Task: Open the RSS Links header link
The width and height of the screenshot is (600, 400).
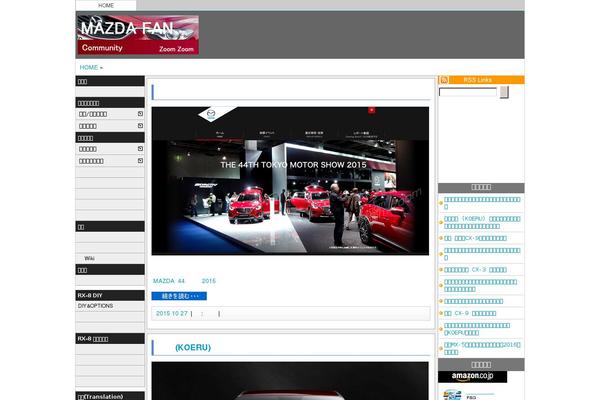Action: (477, 80)
